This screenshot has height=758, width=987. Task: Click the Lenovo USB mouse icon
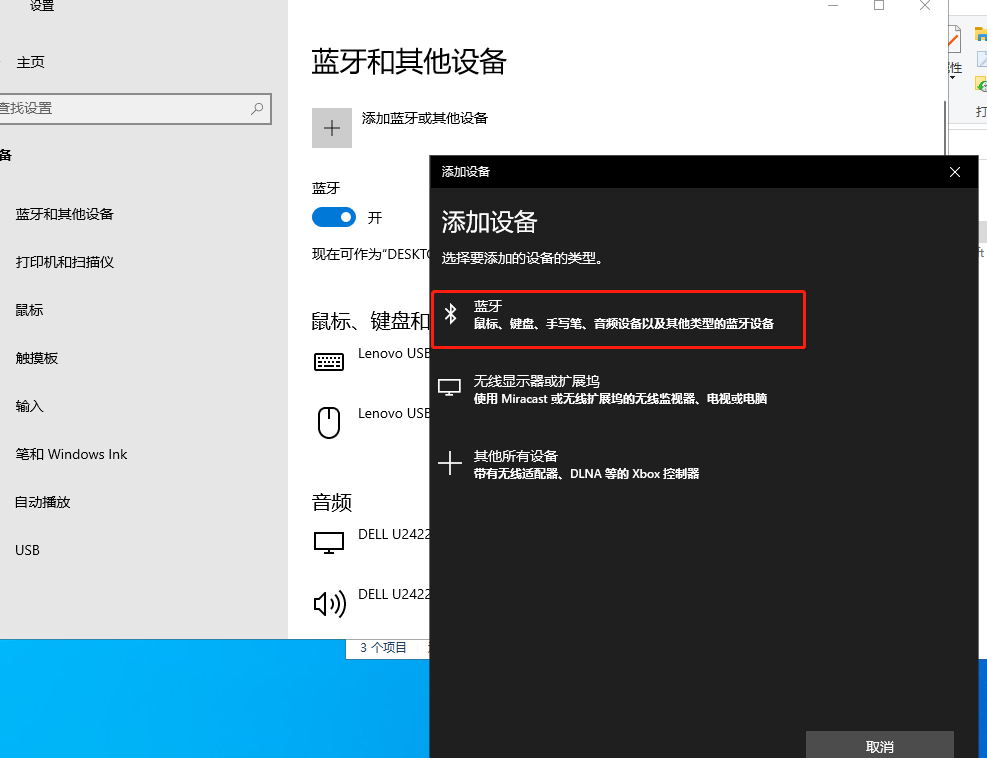(330, 422)
